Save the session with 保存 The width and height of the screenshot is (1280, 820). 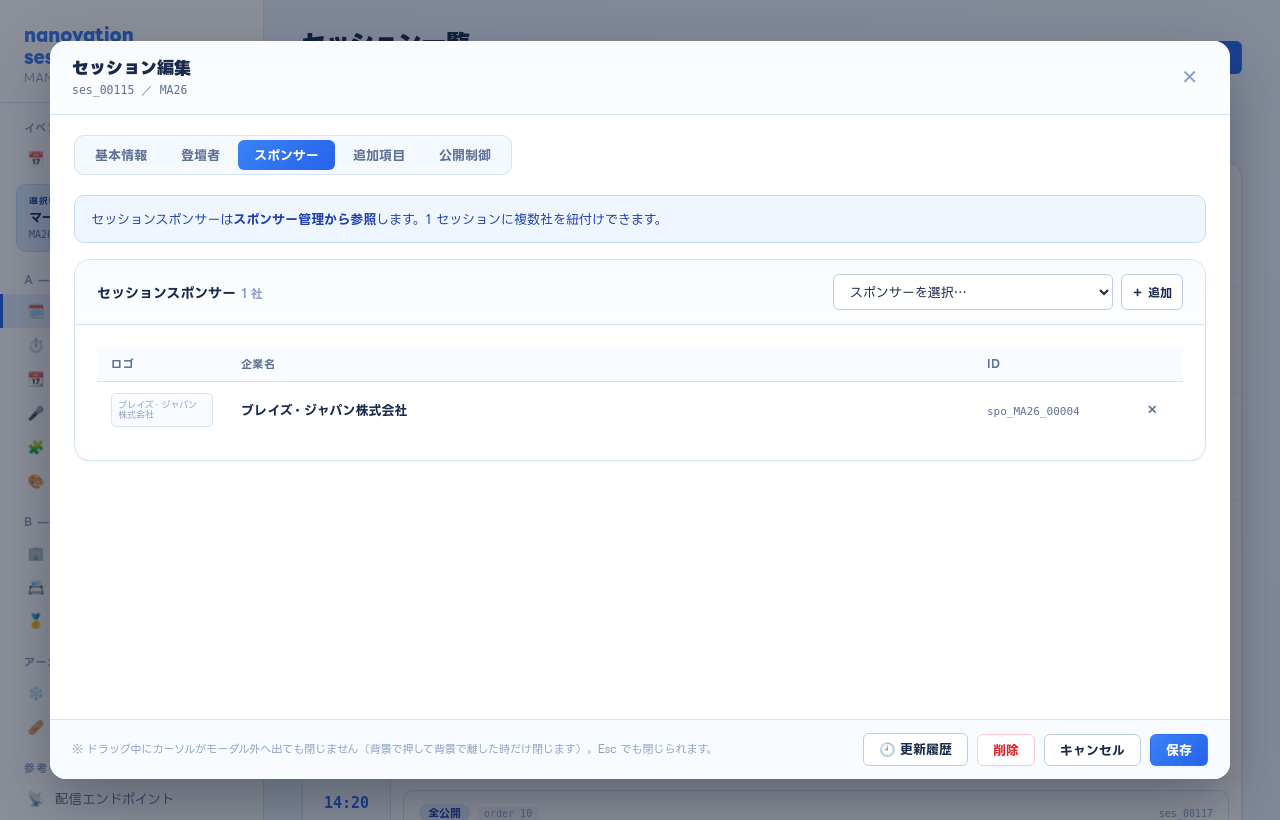[1179, 750]
